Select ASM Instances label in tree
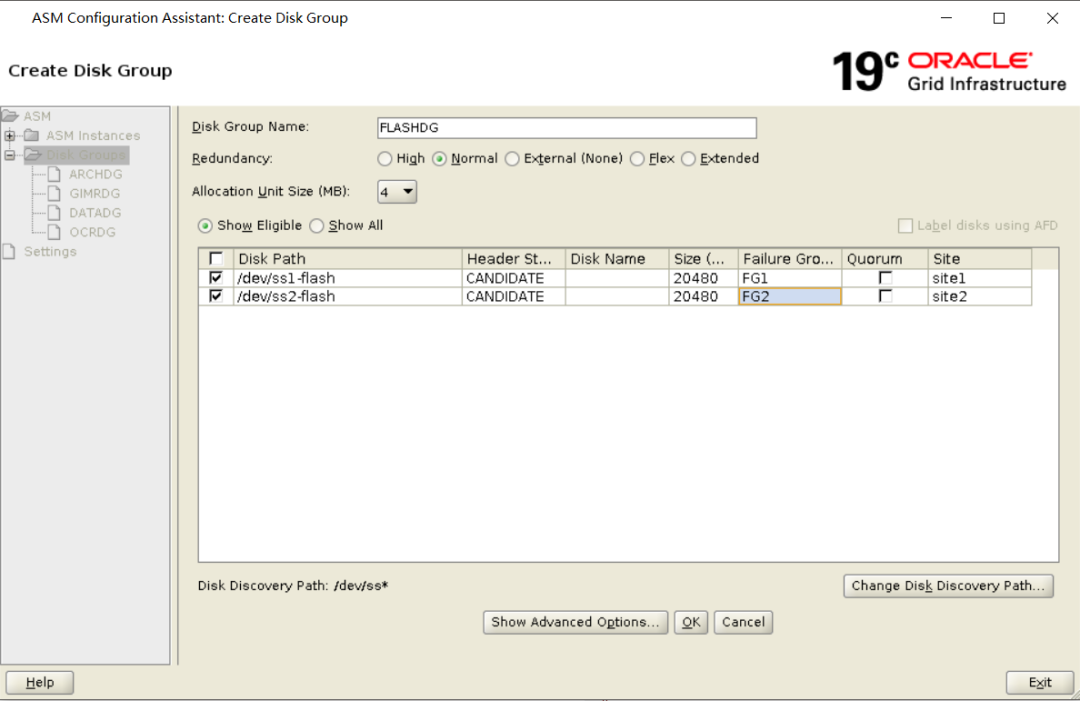The image size is (1080, 701). pyautogui.click(x=93, y=136)
